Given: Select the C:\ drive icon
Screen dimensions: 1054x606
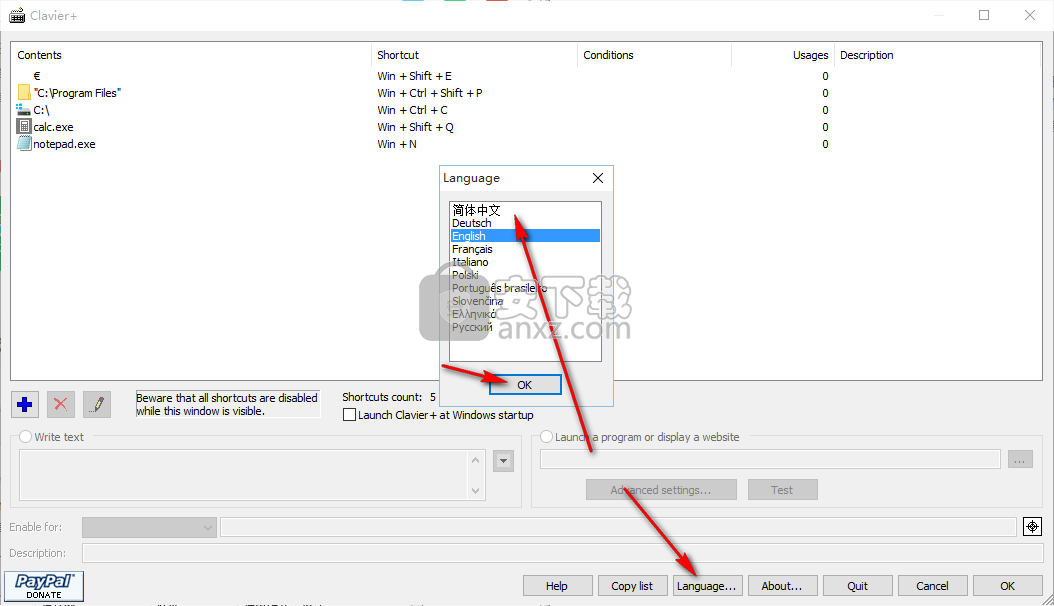Looking at the screenshot, I should (24, 110).
